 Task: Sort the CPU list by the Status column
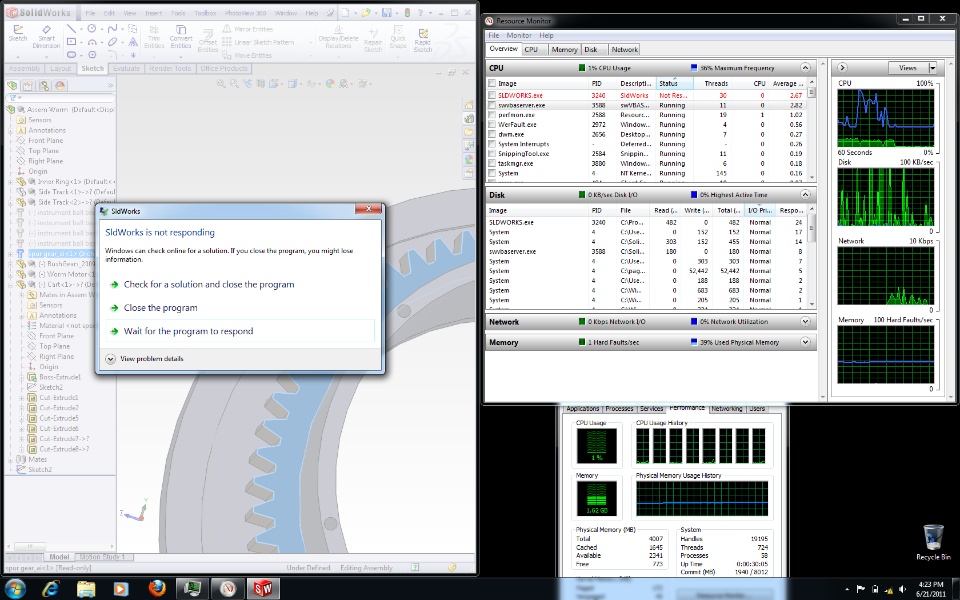point(675,83)
